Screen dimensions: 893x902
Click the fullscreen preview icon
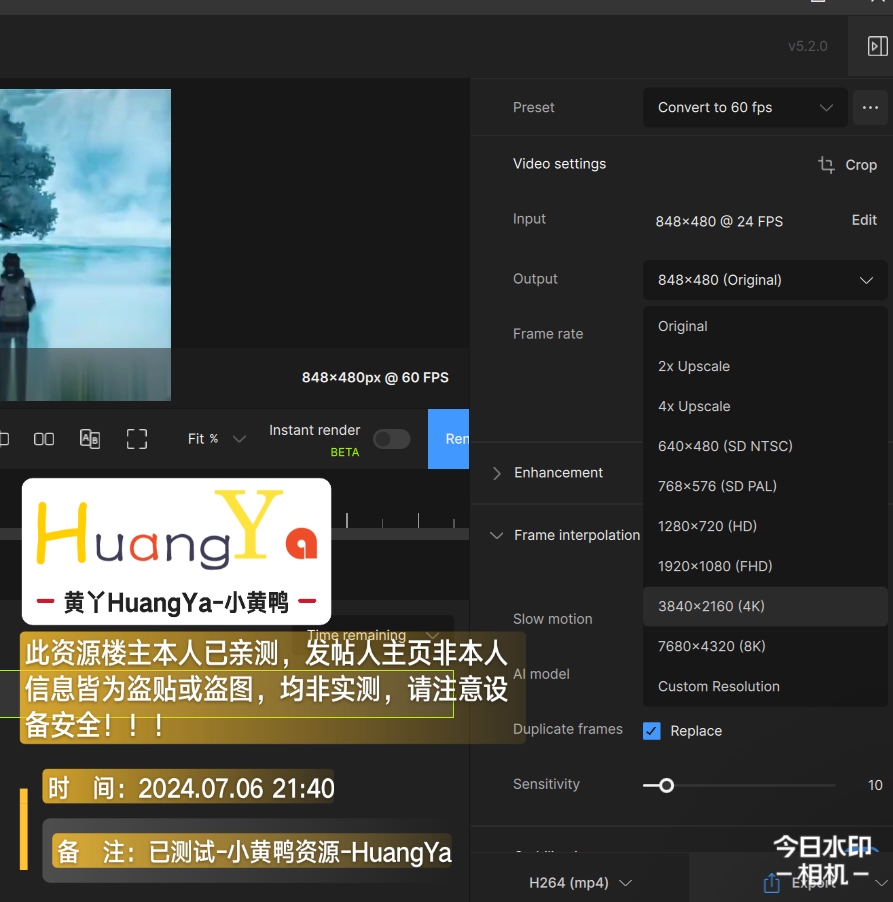(x=137, y=439)
